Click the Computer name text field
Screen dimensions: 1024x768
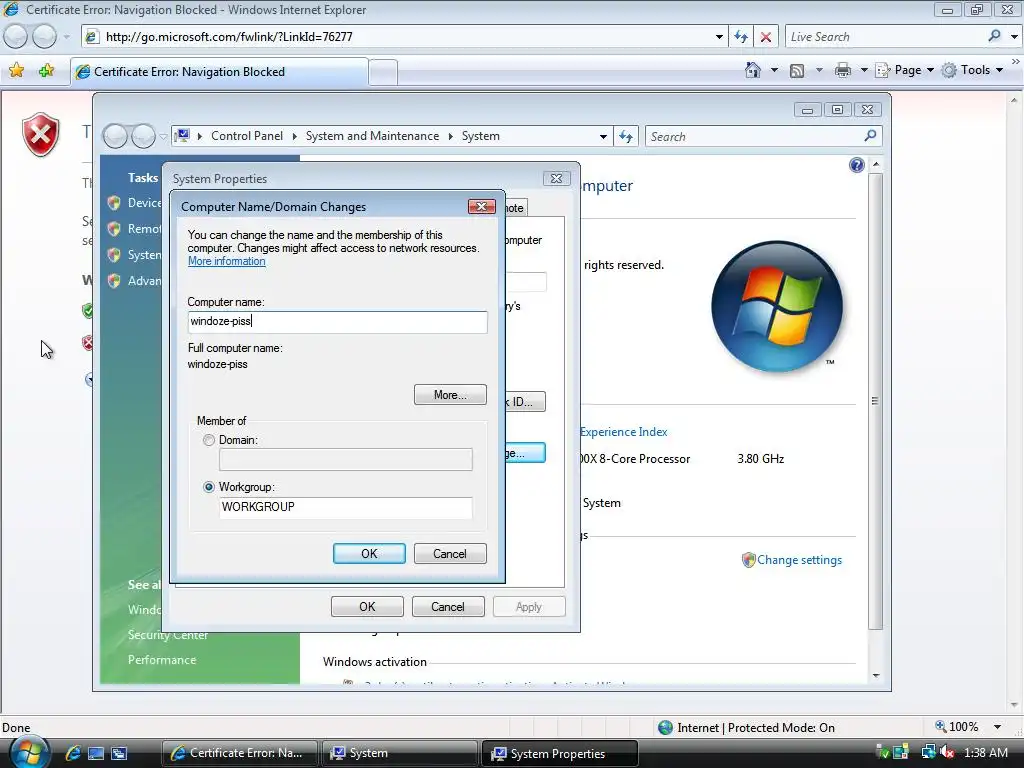pyautogui.click(x=338, y=322)
